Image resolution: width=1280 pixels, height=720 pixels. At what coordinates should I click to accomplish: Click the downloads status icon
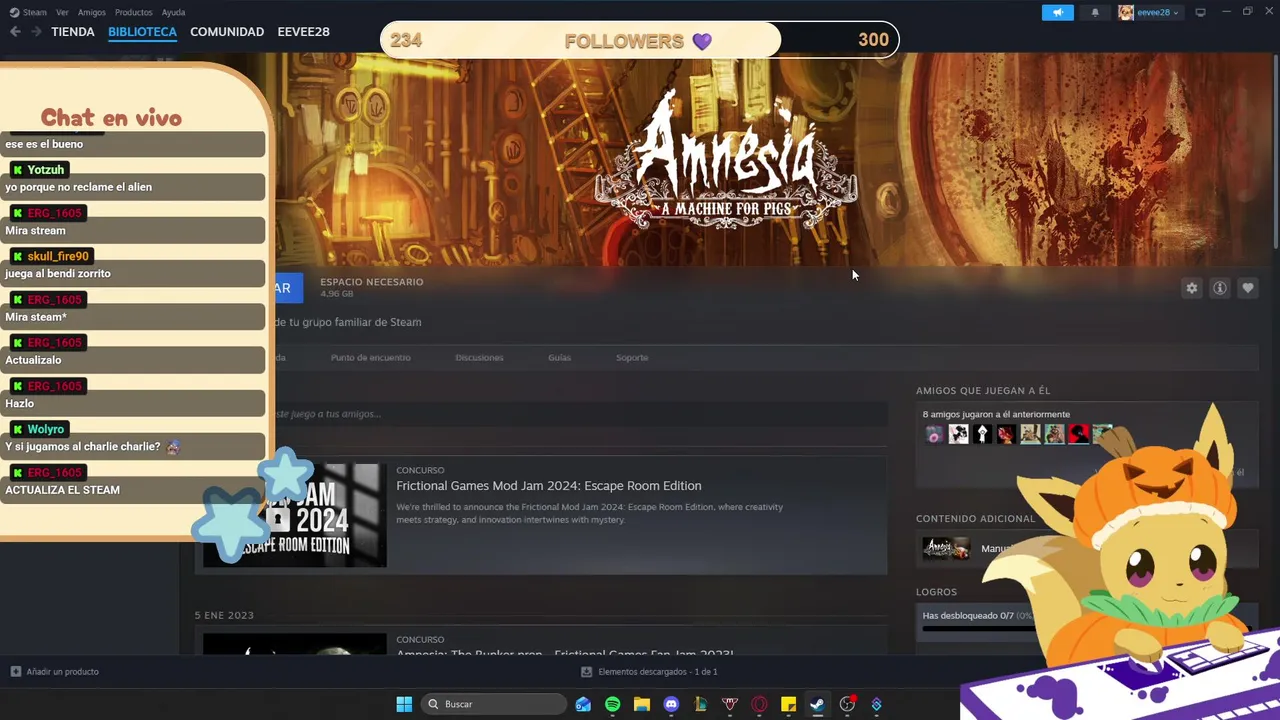point(587,672)
